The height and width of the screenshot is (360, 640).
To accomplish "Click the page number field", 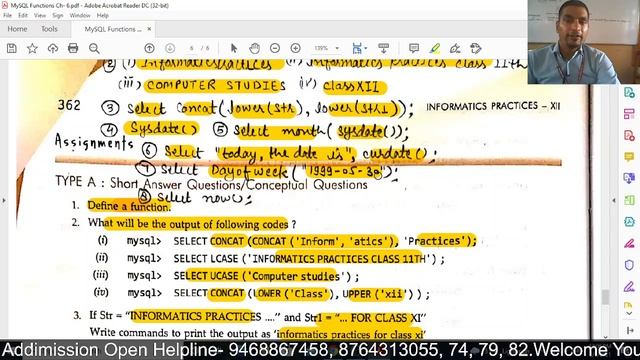I will click(191, 48).
